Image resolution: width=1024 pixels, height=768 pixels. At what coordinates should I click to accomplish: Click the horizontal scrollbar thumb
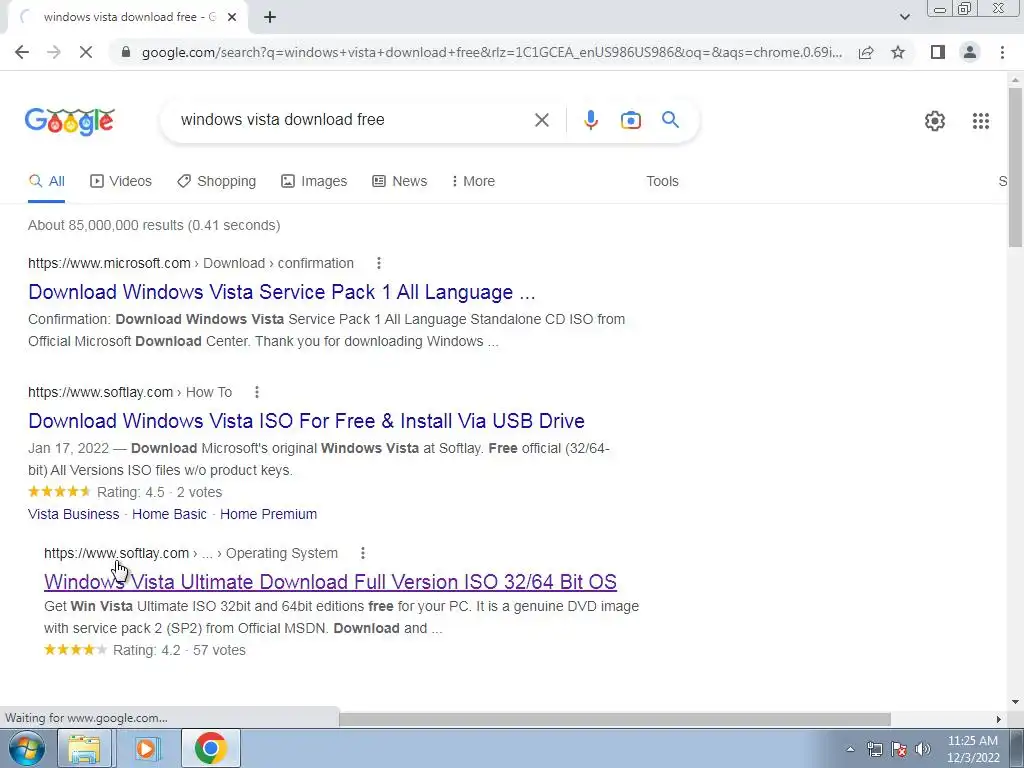point(615,719)
